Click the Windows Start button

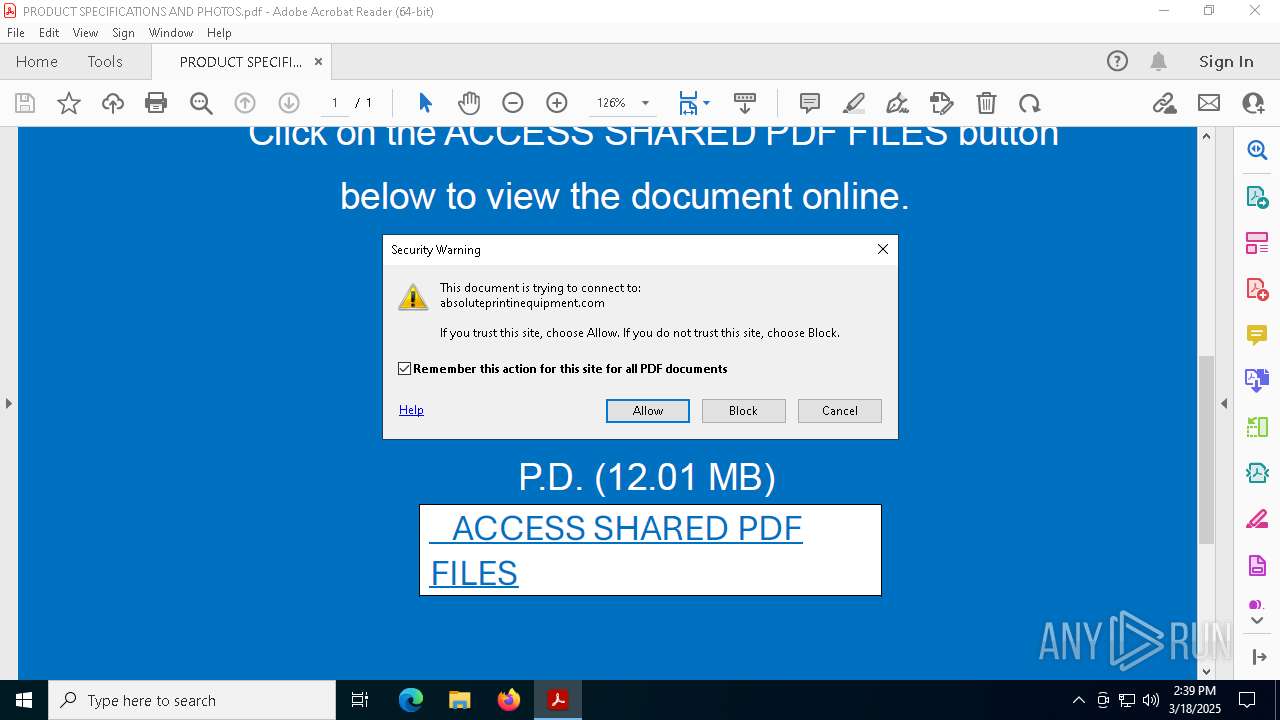24,700
